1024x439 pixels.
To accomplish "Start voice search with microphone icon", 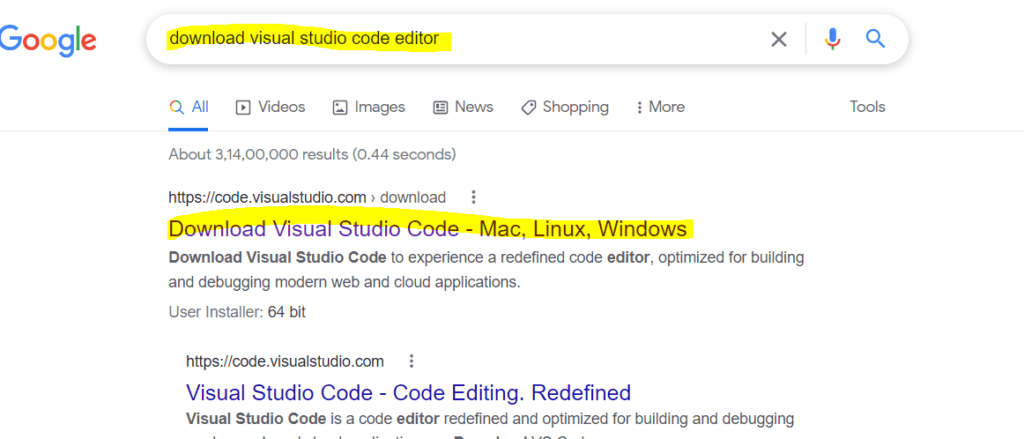I will 832,39.
